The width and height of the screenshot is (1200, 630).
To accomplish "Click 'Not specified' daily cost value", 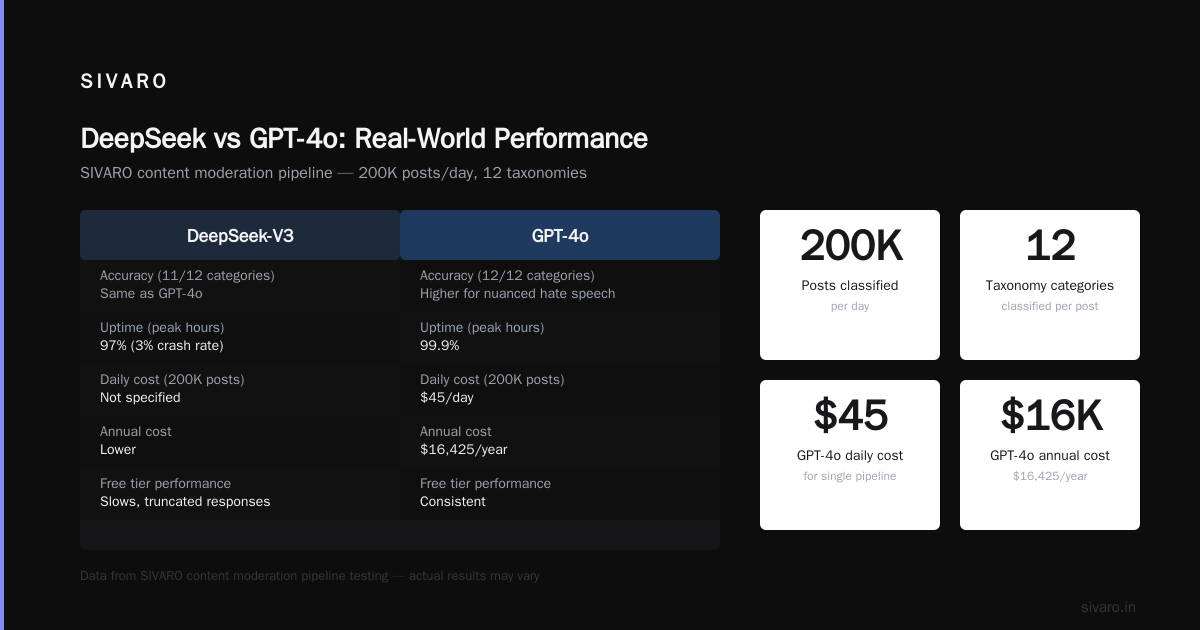I will tap(140, 397).
